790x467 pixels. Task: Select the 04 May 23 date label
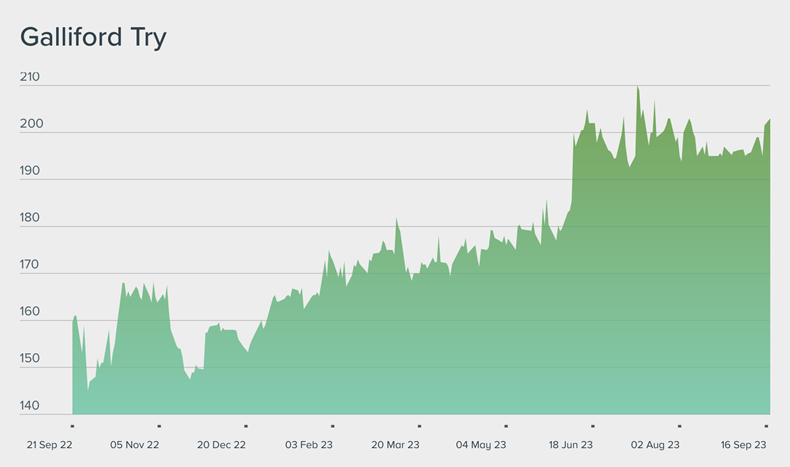[x=482, y=445]
